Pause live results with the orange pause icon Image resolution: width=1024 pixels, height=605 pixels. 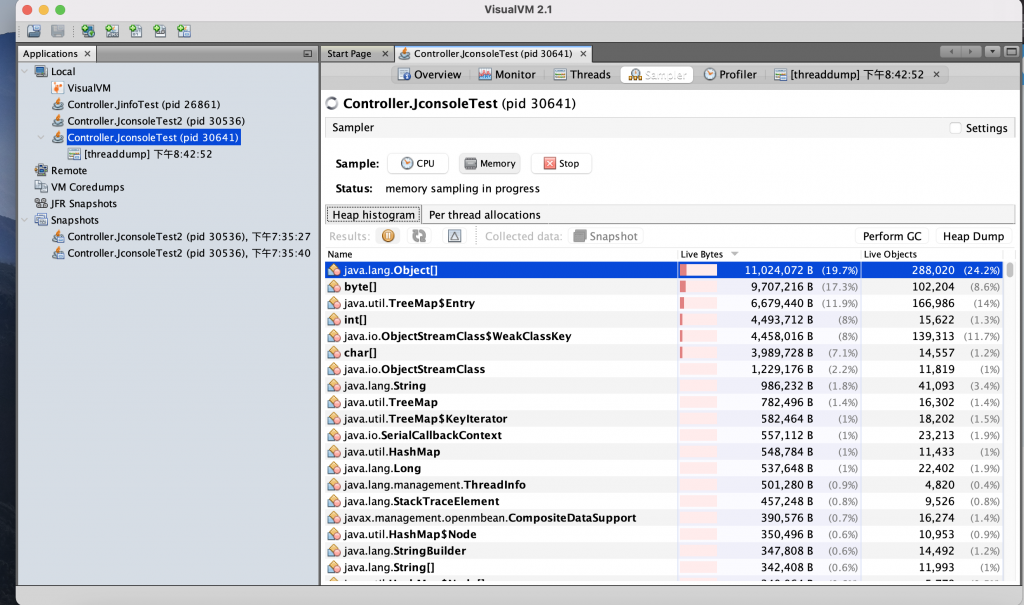tap(388, 236)
